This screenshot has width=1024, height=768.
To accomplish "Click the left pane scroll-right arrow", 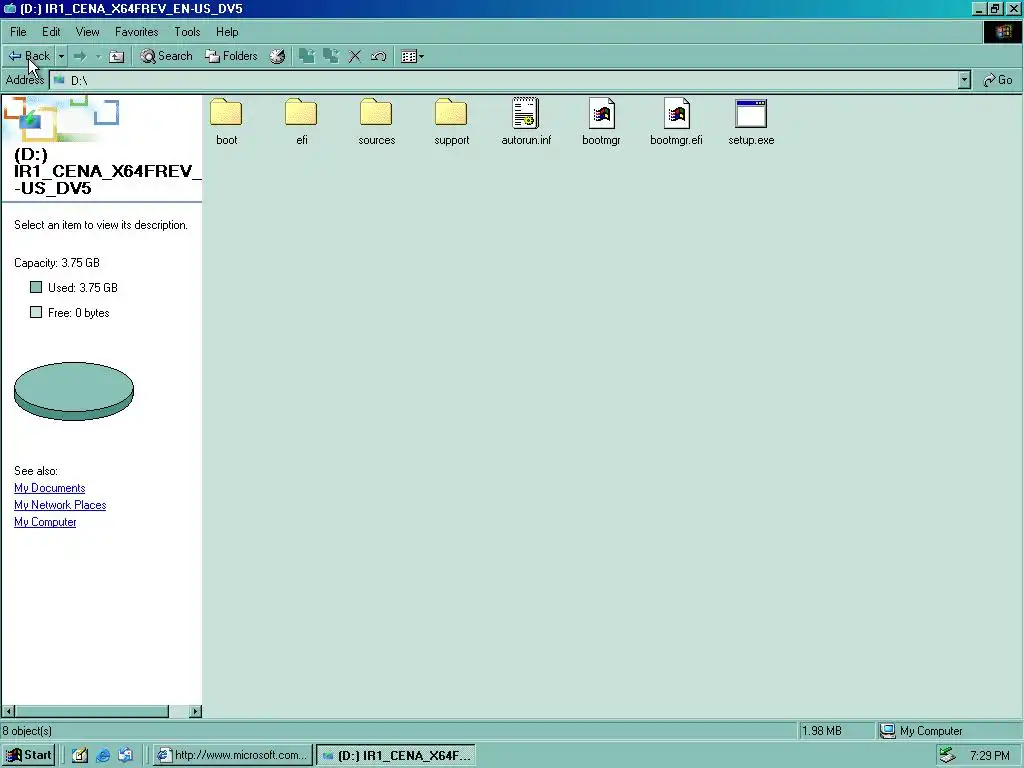I will click(x=195, y=711).
